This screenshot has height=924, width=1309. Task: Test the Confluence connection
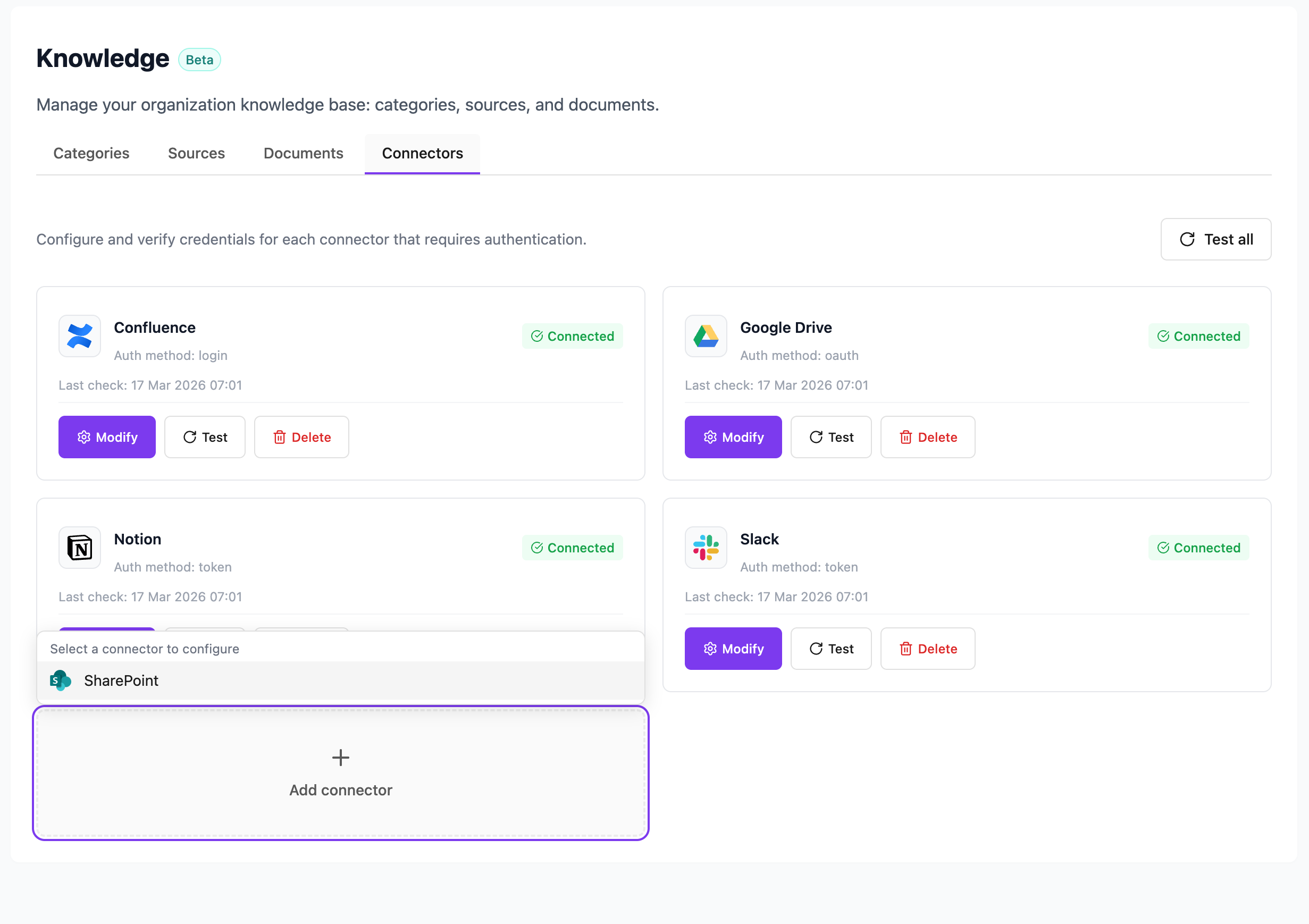click(205, 437)
